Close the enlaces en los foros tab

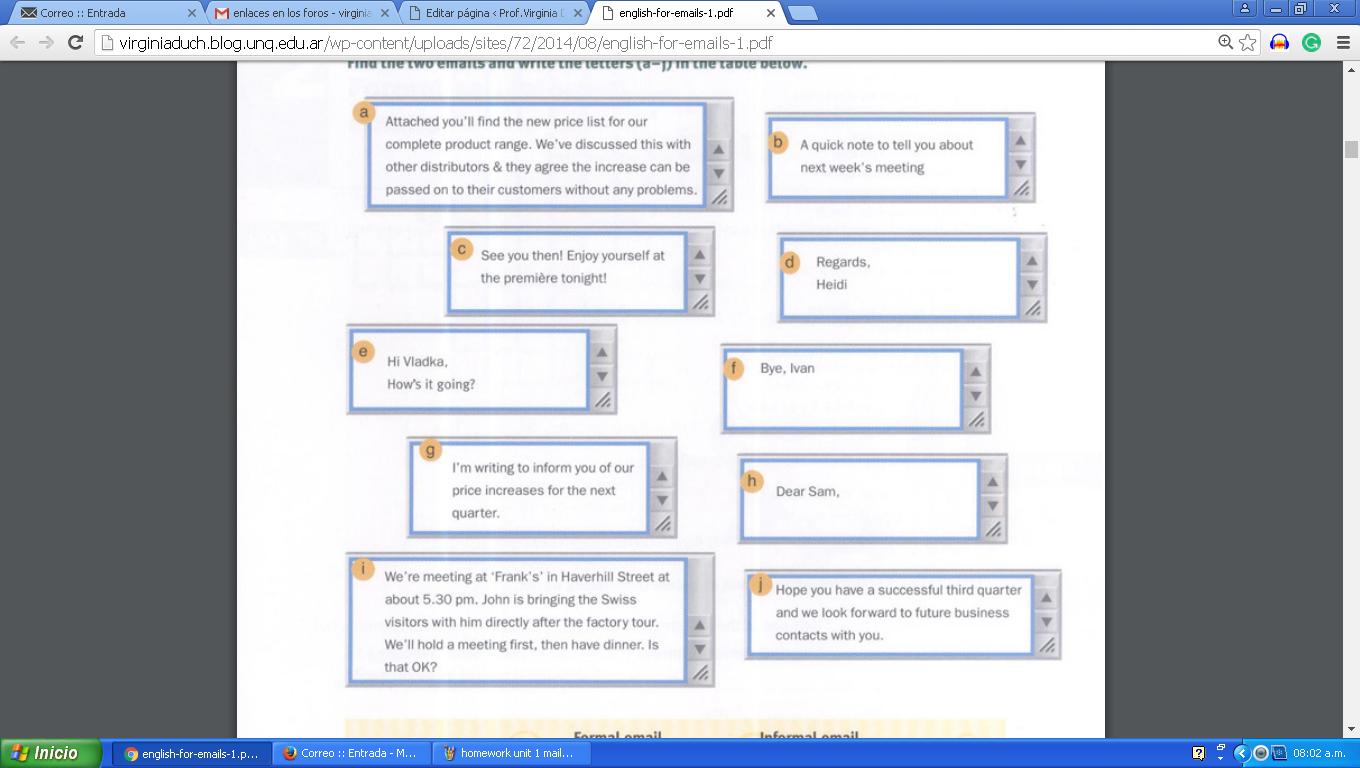pos(385,13)
